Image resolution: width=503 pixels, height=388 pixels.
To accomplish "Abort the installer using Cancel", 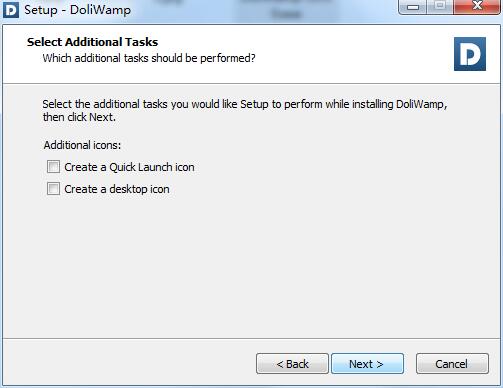I will click(452, 364).
